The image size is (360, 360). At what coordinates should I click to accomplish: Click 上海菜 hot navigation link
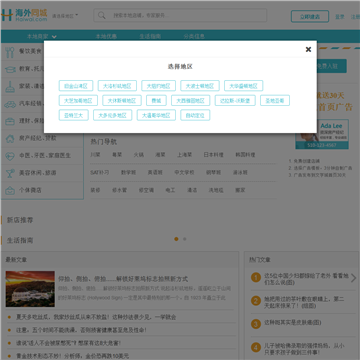[184, 155]
